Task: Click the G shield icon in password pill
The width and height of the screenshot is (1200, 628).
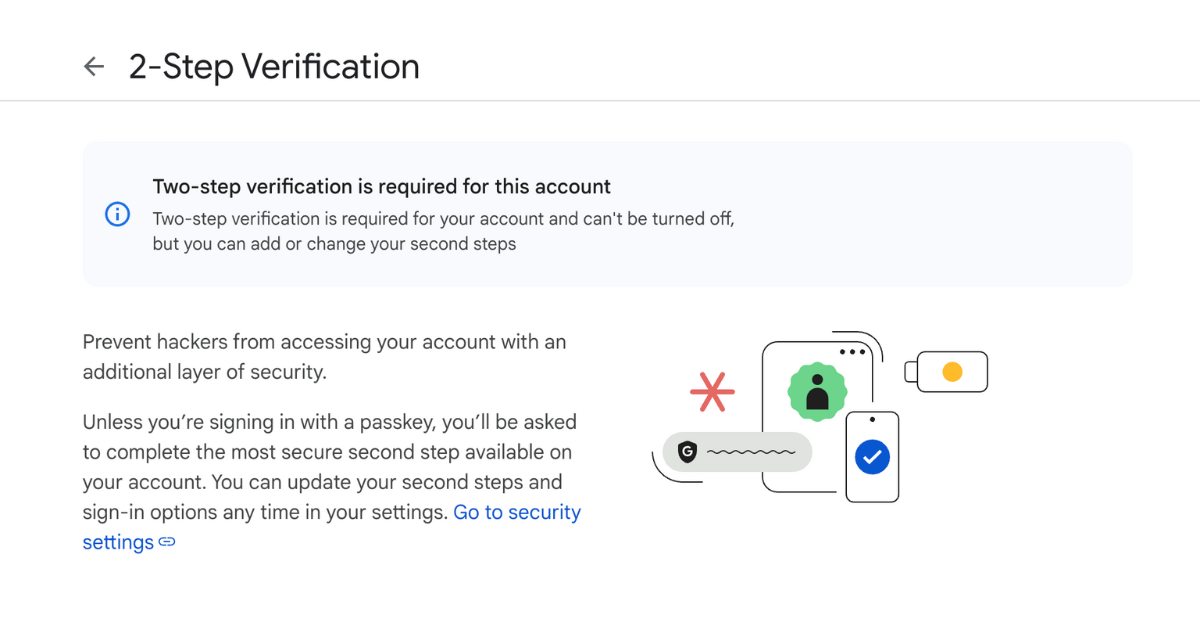Action: (687, 452)
